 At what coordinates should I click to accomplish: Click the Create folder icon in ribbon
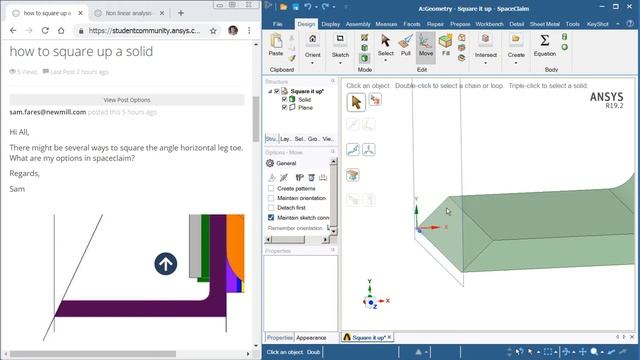516,39
